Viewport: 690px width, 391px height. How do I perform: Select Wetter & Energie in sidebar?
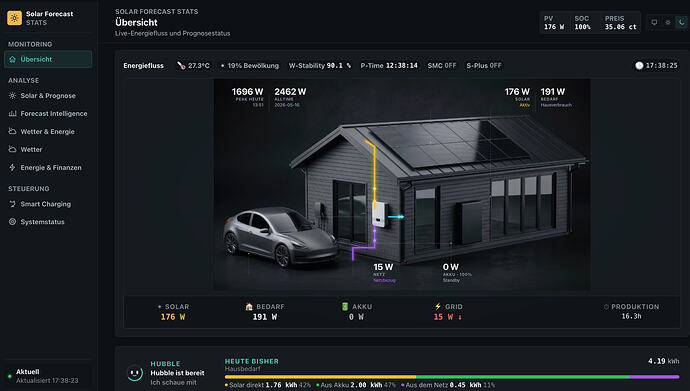tap(48, 132)
